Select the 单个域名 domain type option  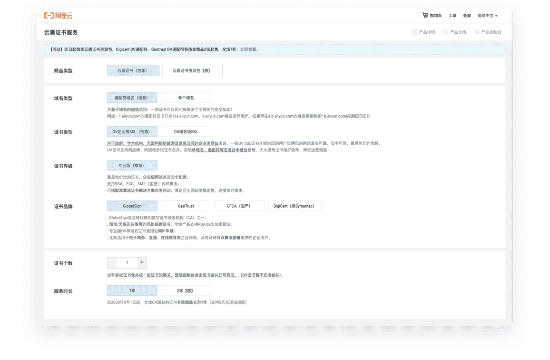coord(186,98)
